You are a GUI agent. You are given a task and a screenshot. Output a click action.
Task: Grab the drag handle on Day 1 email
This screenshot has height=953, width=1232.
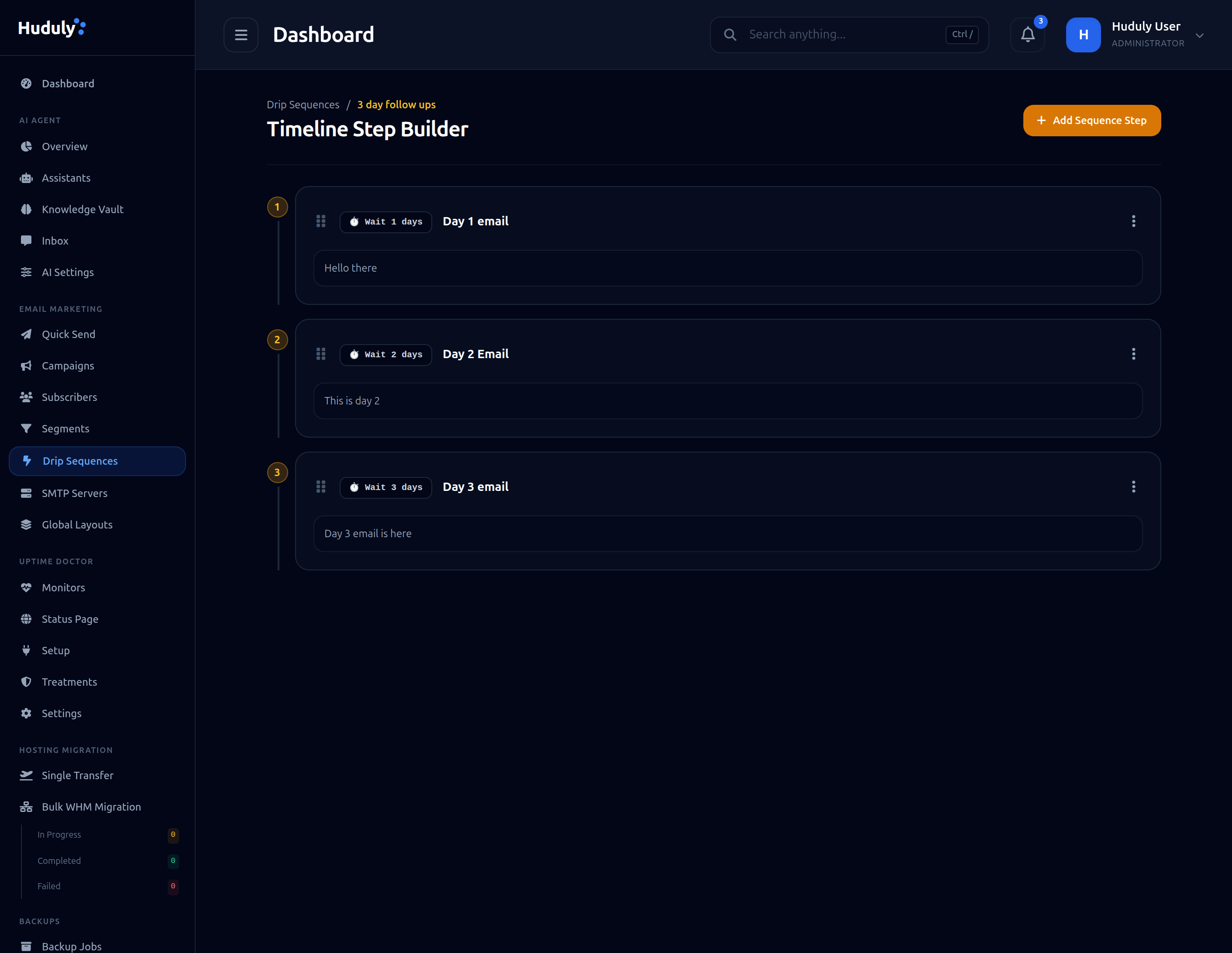pos(321,221)
